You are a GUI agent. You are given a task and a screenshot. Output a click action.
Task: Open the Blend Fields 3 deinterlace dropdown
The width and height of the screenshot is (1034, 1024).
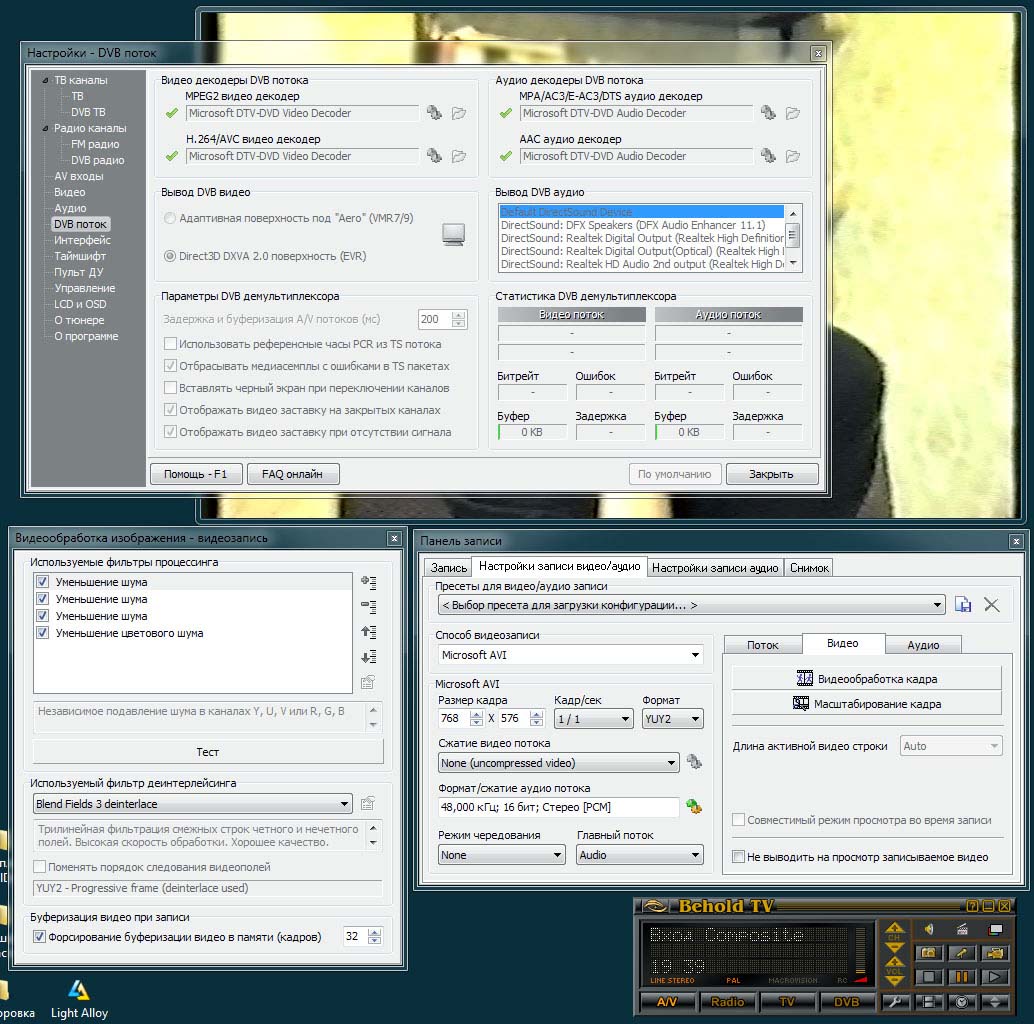click(x=193, y=804)
